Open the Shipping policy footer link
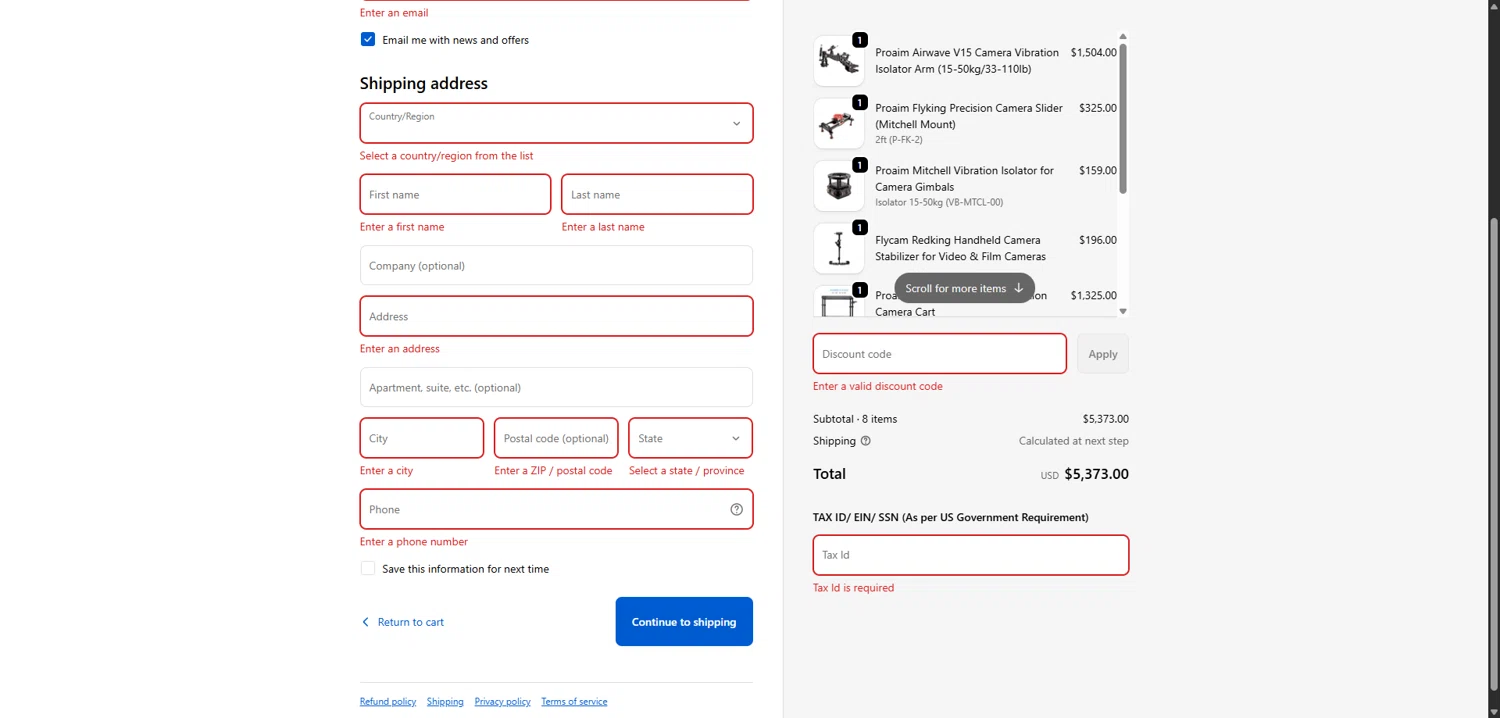Image resolution: width=1500 pixels, height=718 pixels. (445, 702)
